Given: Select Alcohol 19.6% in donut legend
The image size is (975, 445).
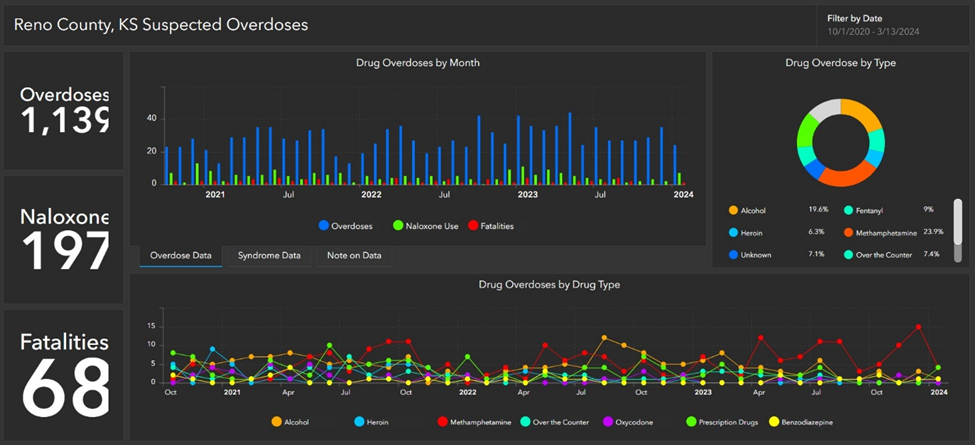Looking at the screenshot, I should 777,210.
